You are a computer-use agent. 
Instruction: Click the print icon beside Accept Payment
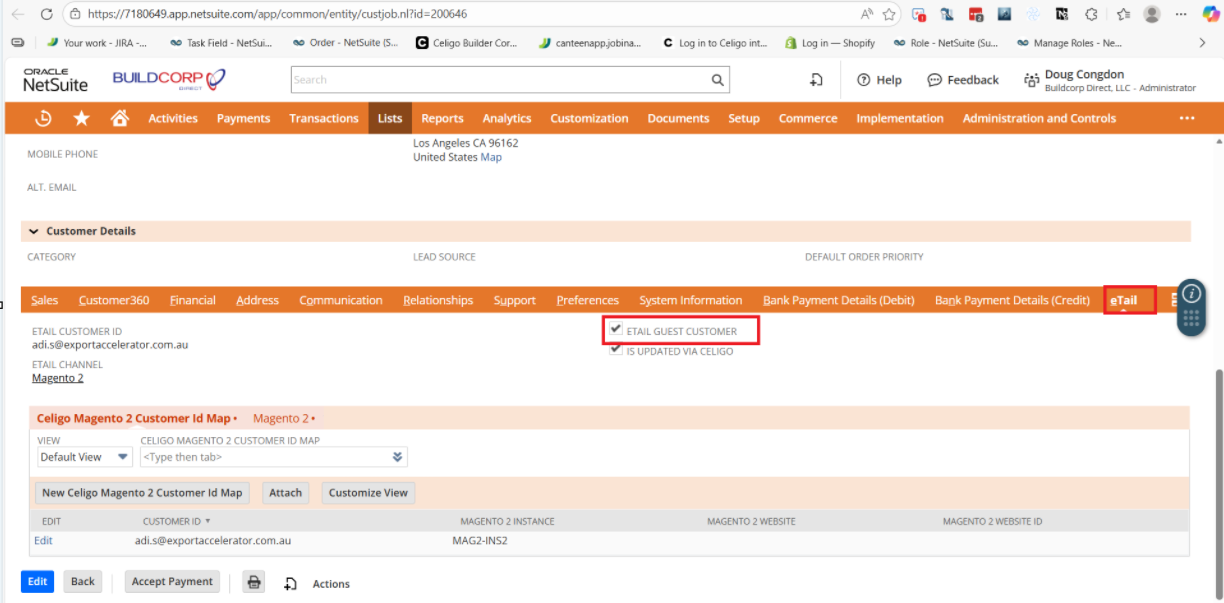point(255,582)
